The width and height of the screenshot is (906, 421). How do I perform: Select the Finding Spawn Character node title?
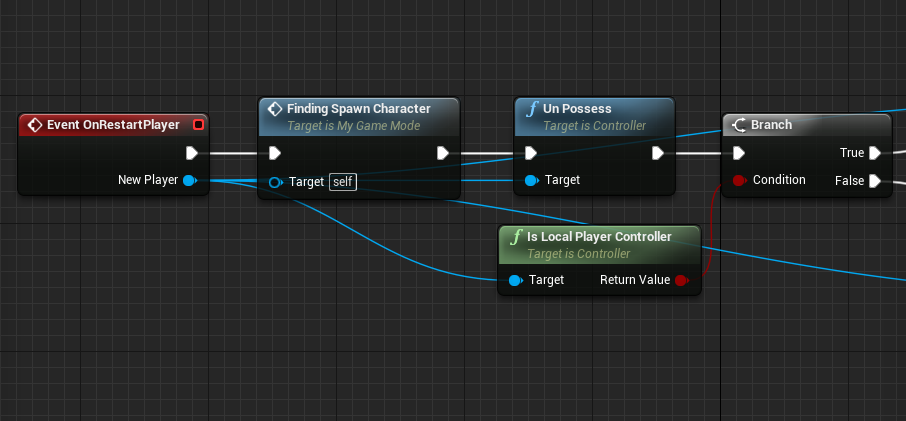coord(359,109)
